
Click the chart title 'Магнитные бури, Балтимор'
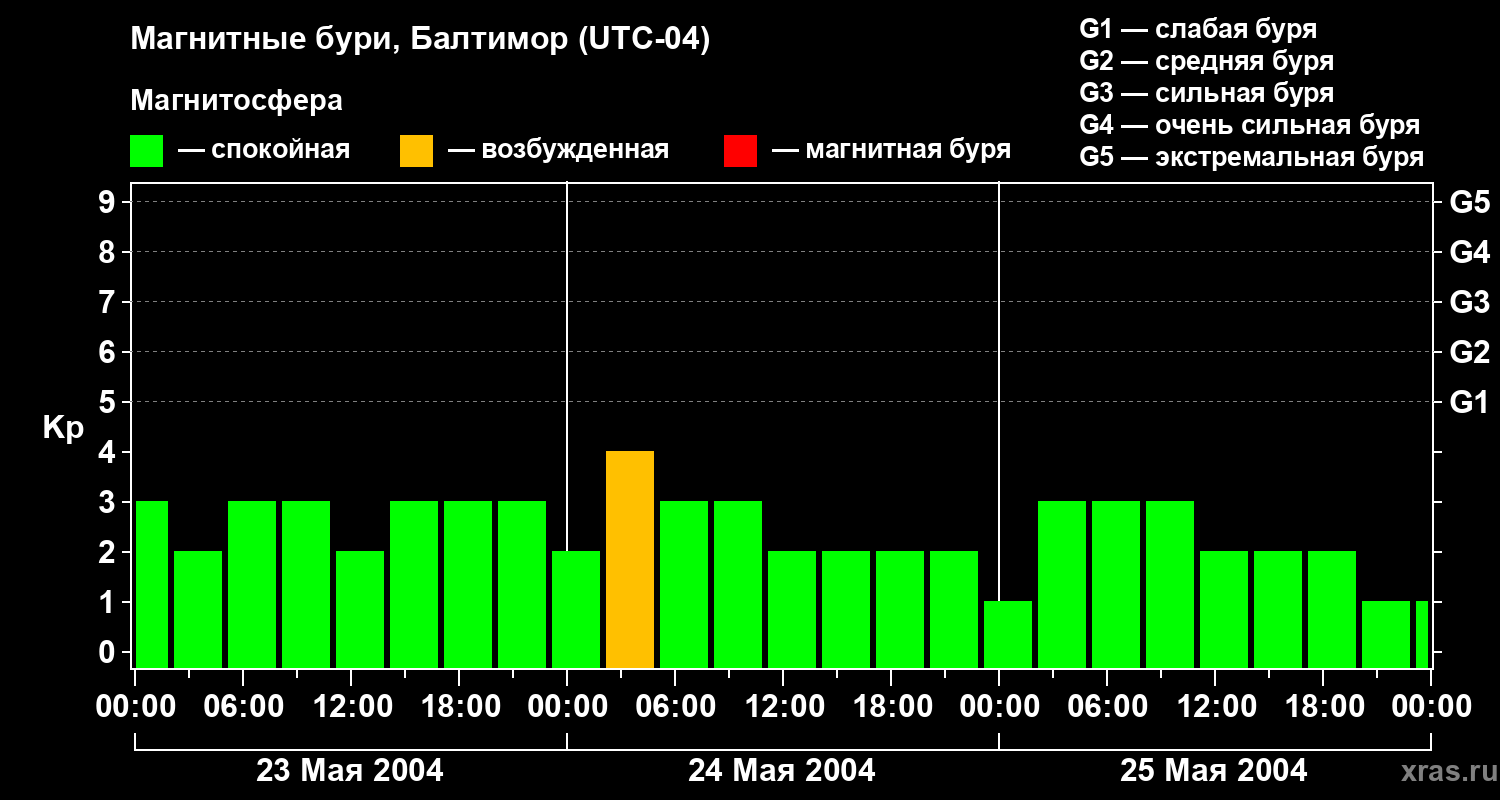[x=420, y=40]
